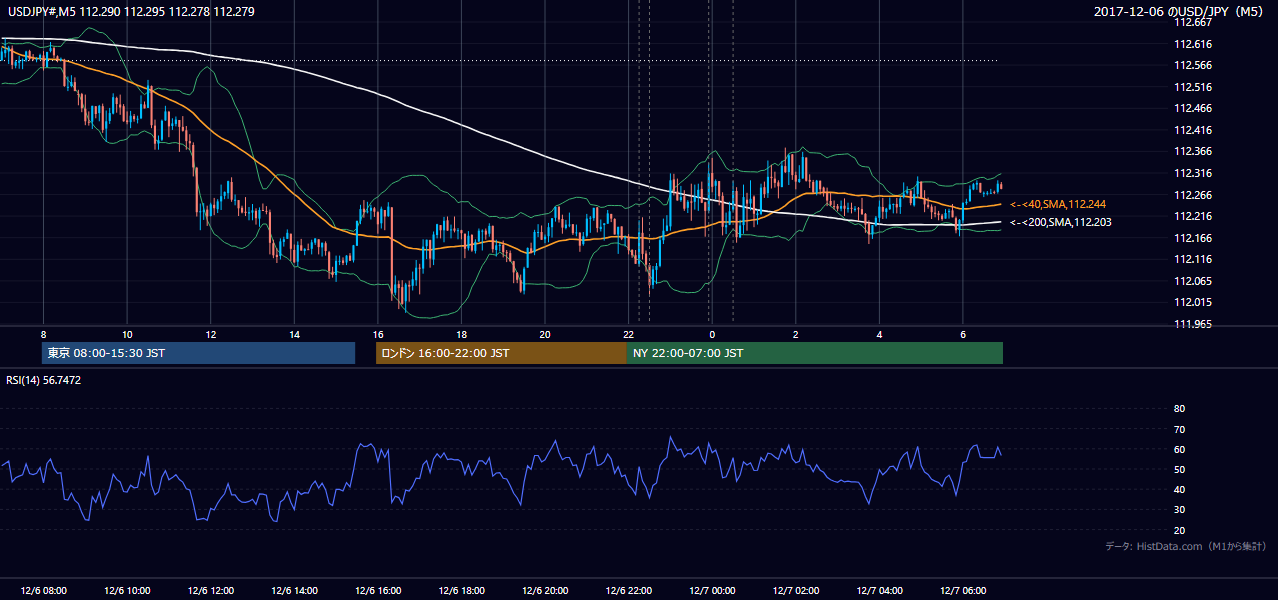Click price axis value 111.965

pyautogui.click(x=1193, y=324)
